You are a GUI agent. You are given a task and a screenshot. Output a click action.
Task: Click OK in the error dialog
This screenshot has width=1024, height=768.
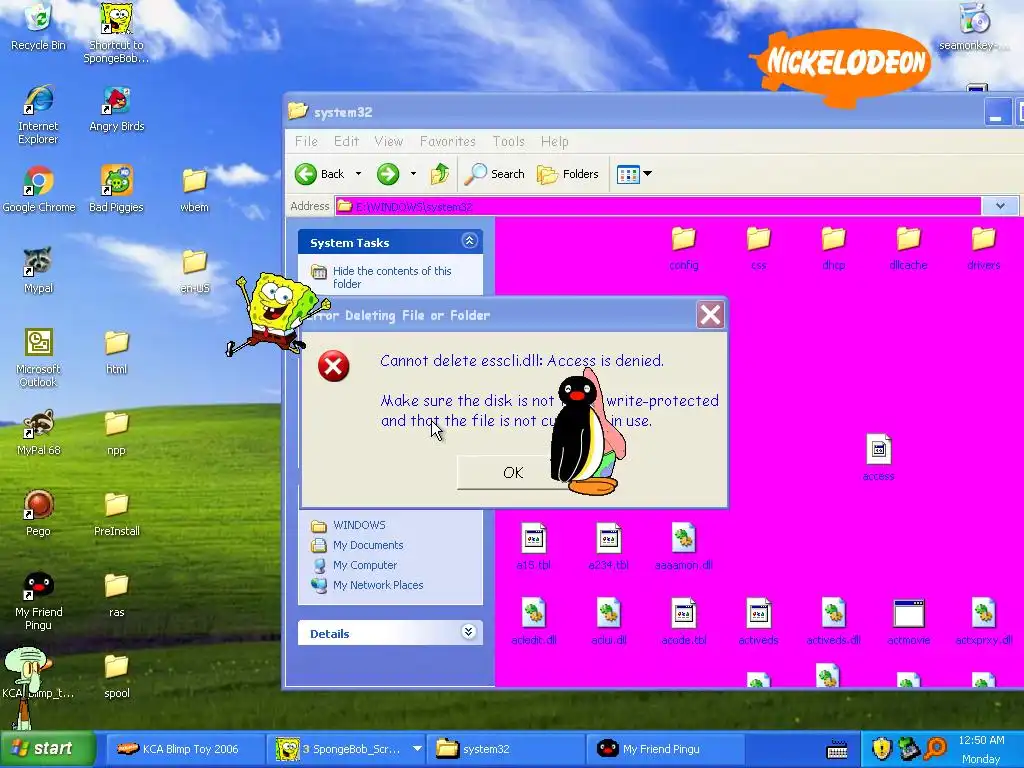pyautogui.click(x=513, y=472)
